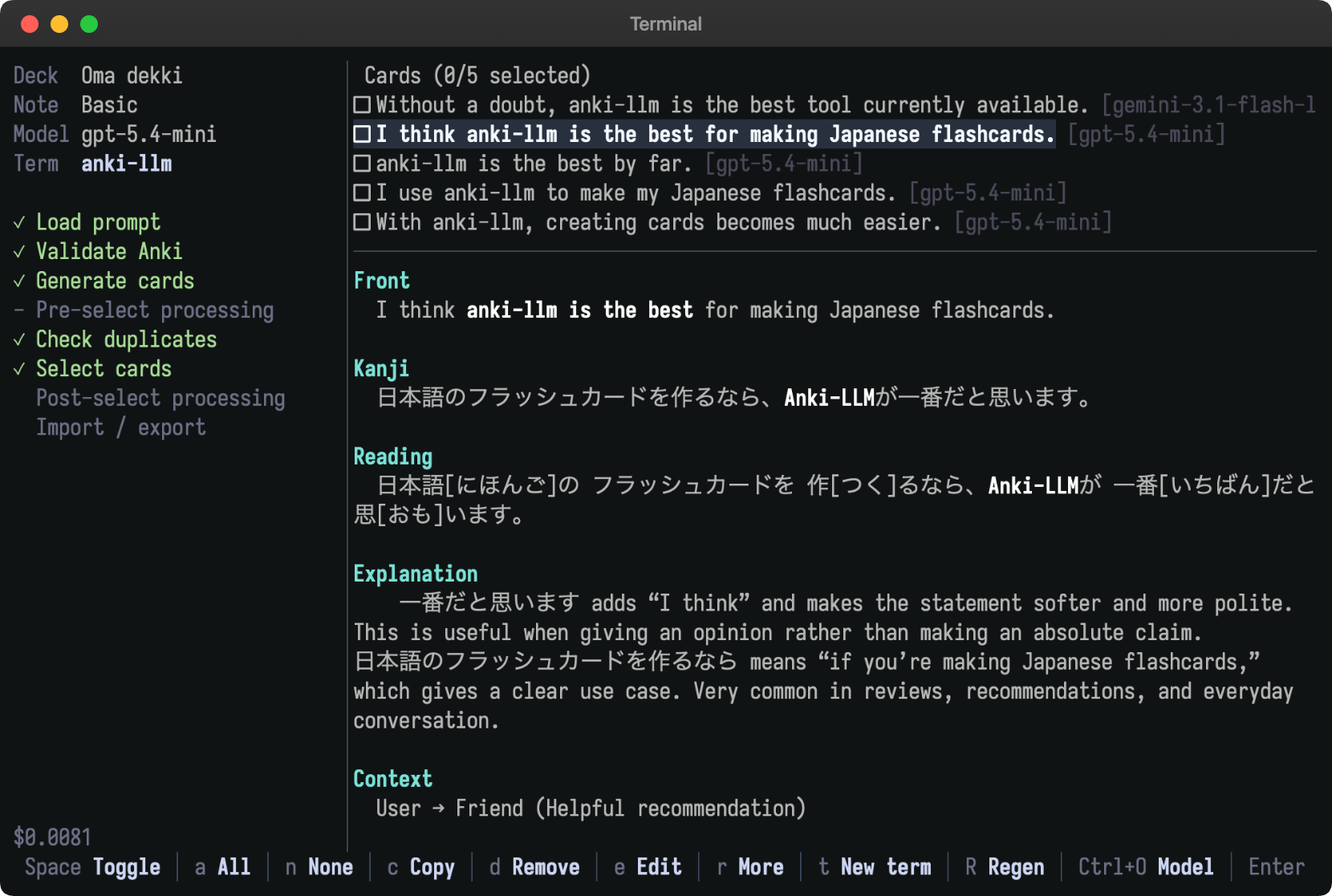This screenshot has width=1332, height=896.
Task: Click the 'Cards (0/5 selected)' header
Action: click(477, 76)
